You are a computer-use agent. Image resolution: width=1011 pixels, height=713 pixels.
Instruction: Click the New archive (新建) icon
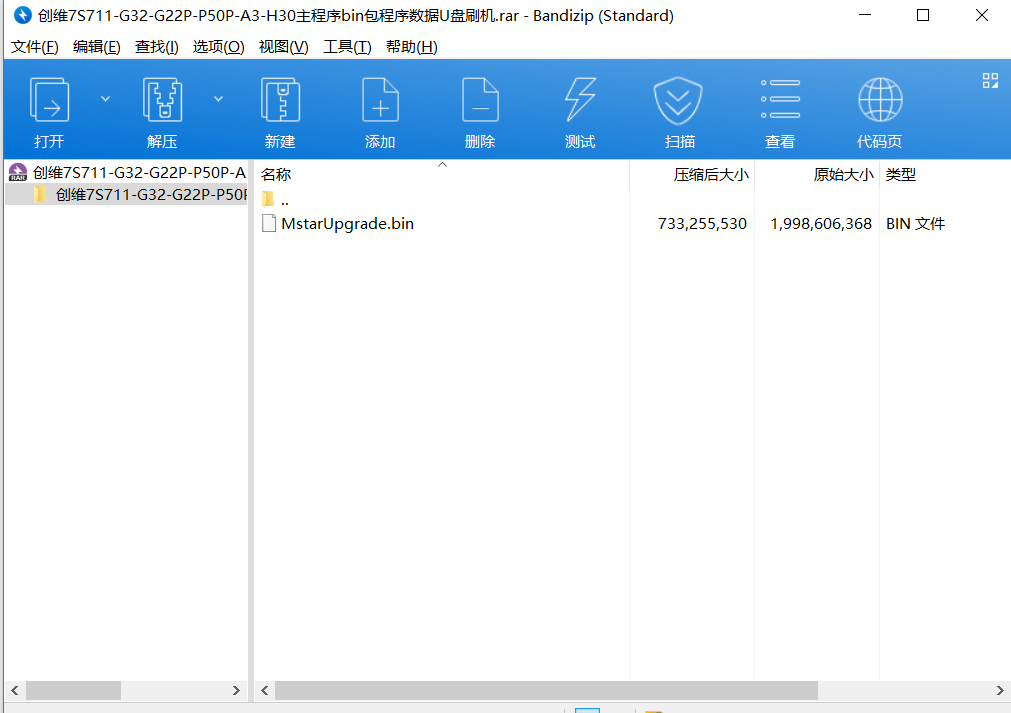coord(280,101)
